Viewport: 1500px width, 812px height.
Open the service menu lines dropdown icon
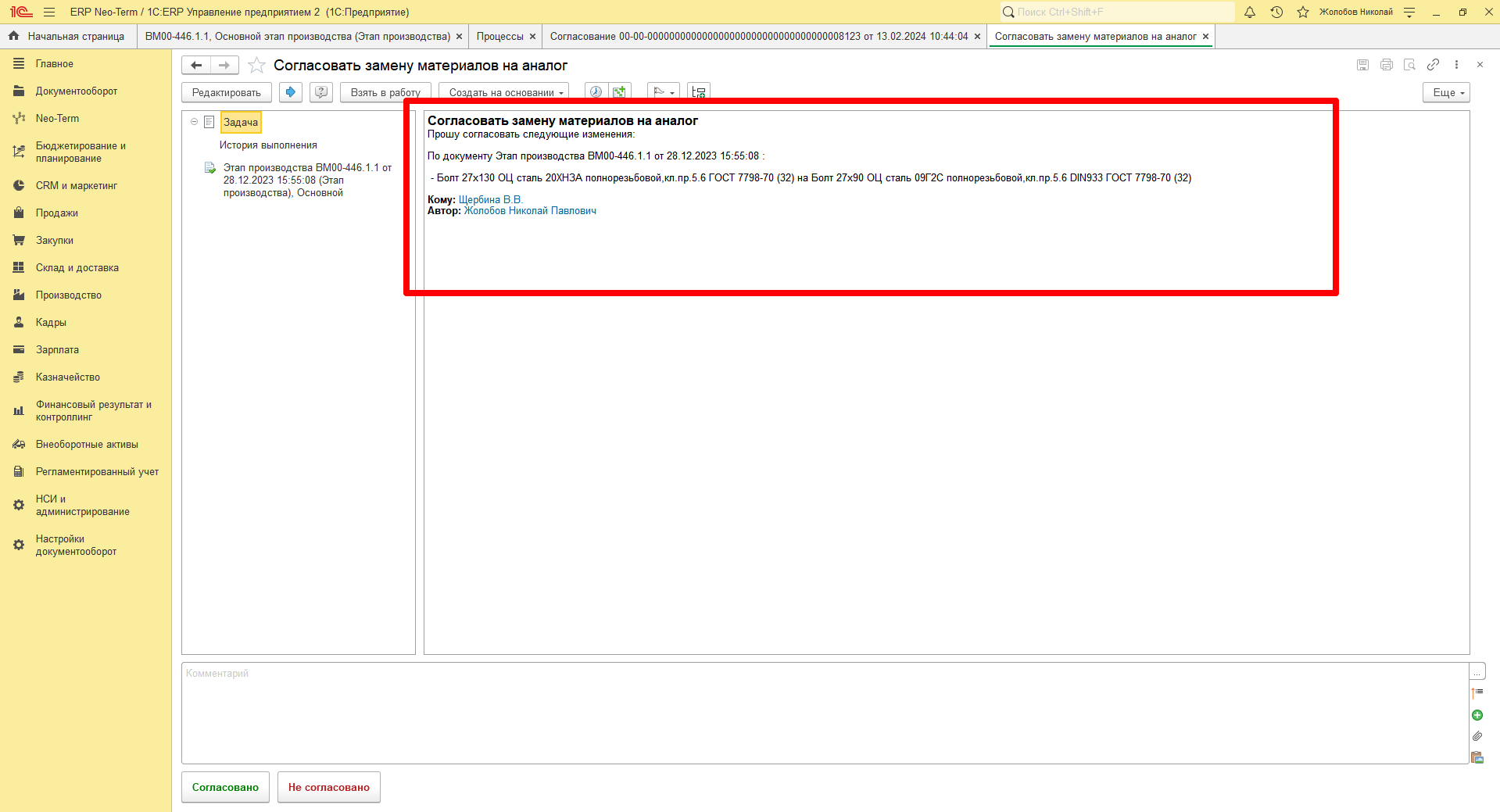point(1409,12)
